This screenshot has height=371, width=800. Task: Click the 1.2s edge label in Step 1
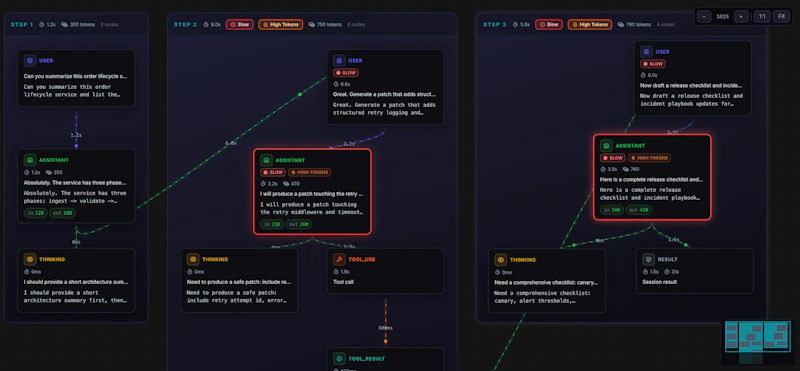tap(76, 135)
